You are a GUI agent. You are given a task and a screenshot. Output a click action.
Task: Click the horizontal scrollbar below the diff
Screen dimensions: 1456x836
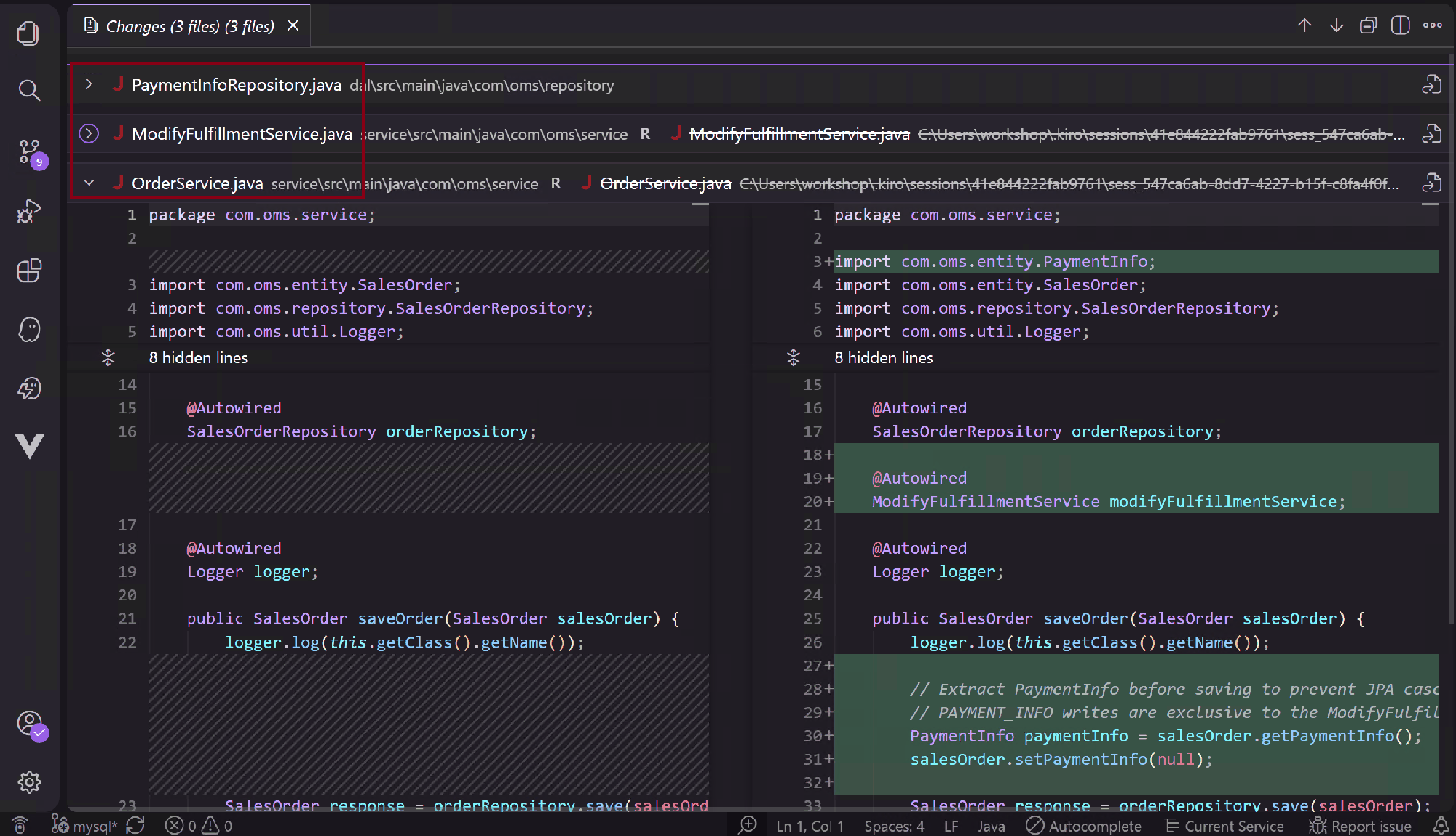(x=757, y=808)
